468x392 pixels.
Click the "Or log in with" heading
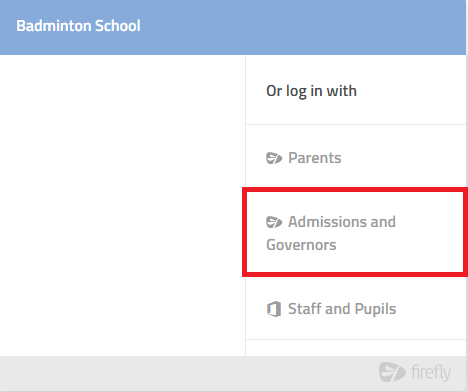(x=311, y=91)
